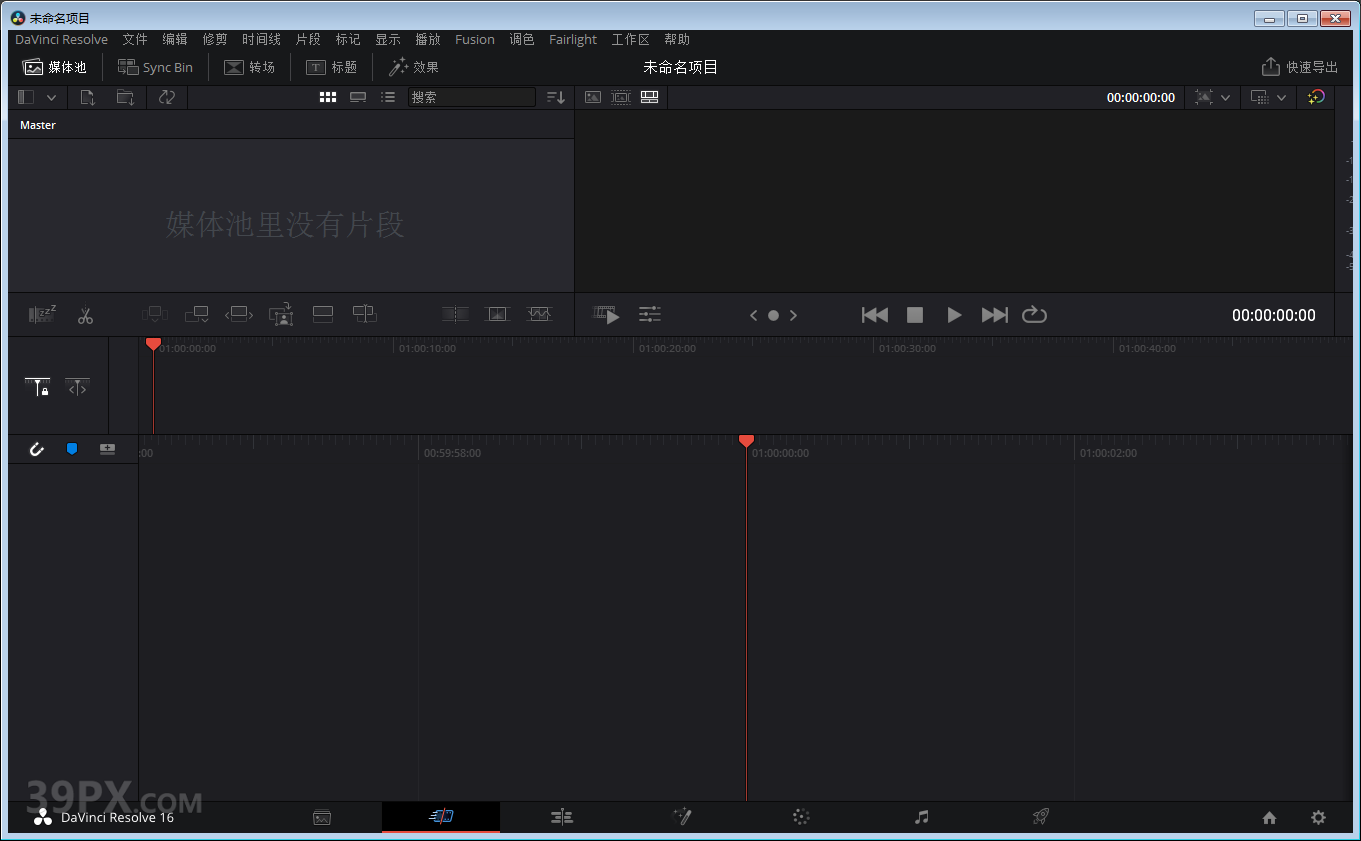
Task: Click the Close Up edit icon
Action: pyautogui.click(x=282, y=314)
